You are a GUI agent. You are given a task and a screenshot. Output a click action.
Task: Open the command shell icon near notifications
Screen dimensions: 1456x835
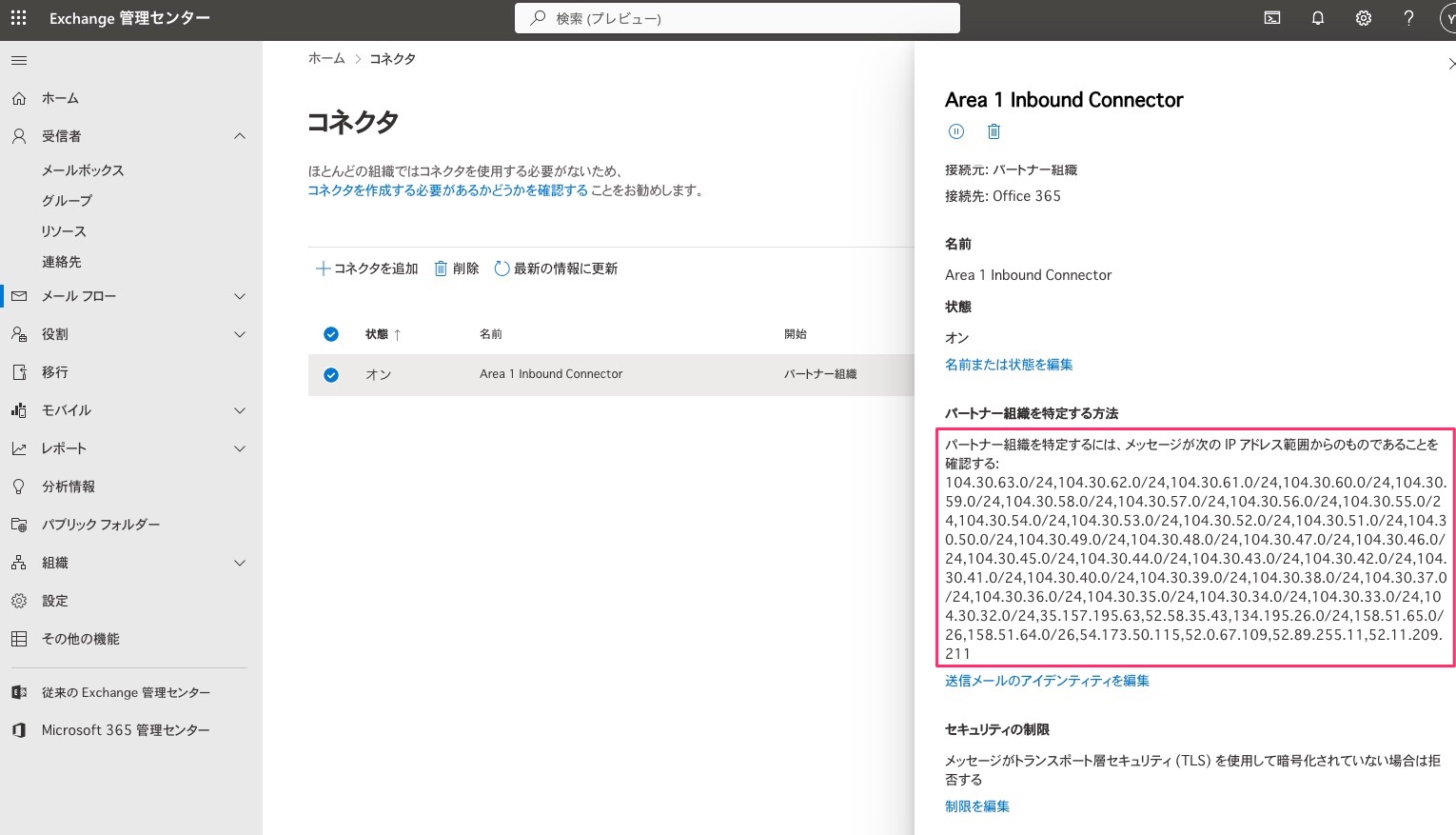1272,18
